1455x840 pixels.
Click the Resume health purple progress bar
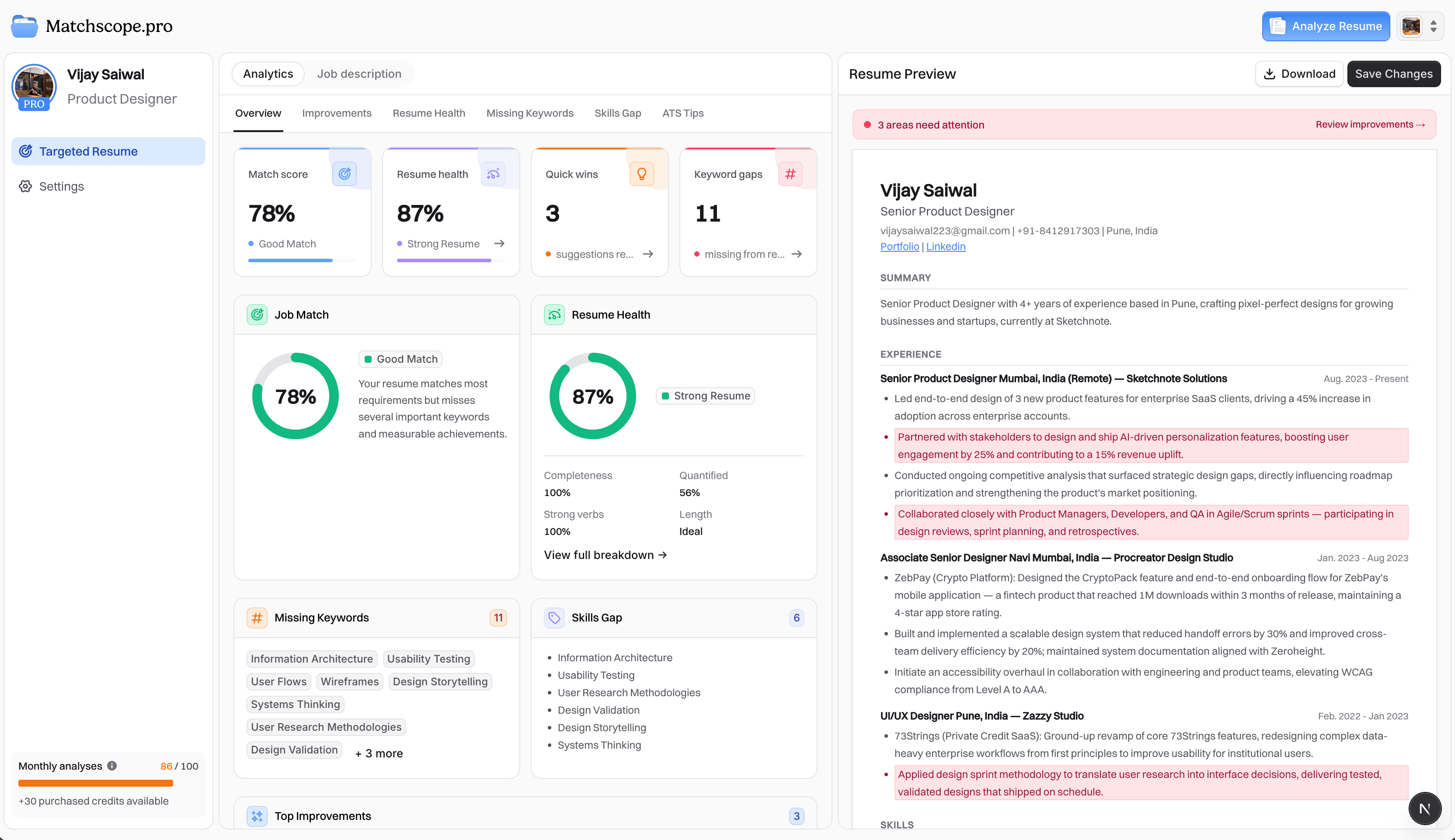[451, 260]
